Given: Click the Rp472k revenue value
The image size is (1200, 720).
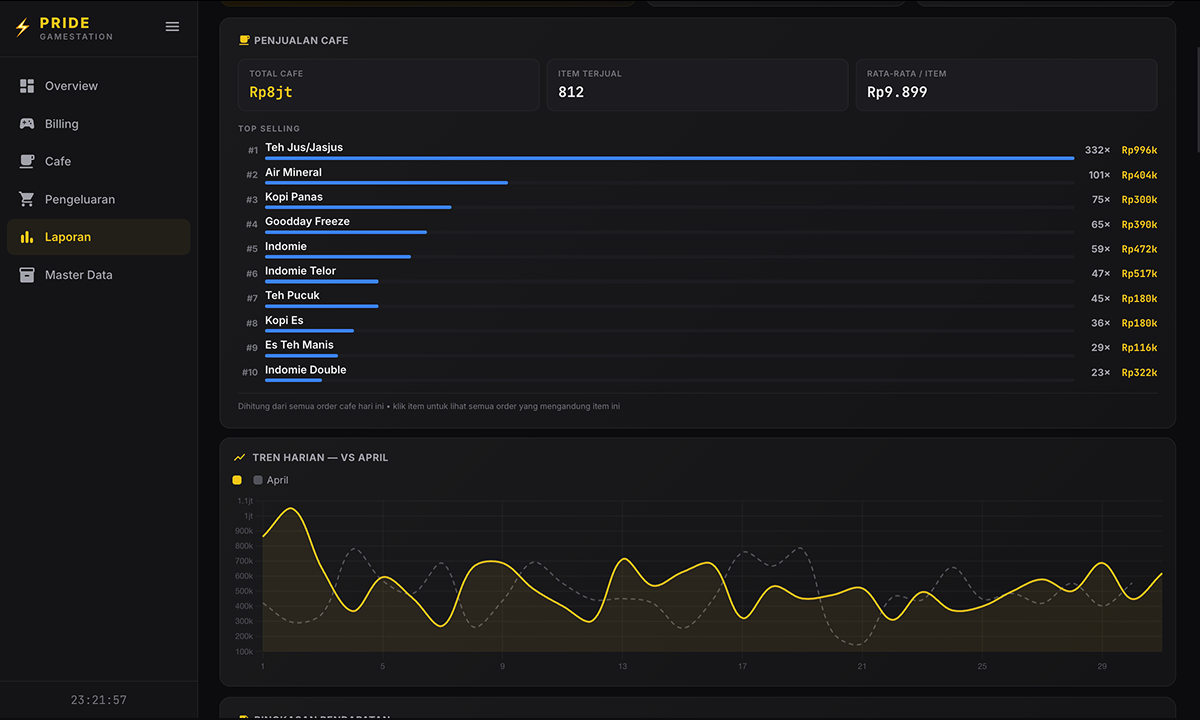Looking at the screenshot, I should tap(1139, 249).
